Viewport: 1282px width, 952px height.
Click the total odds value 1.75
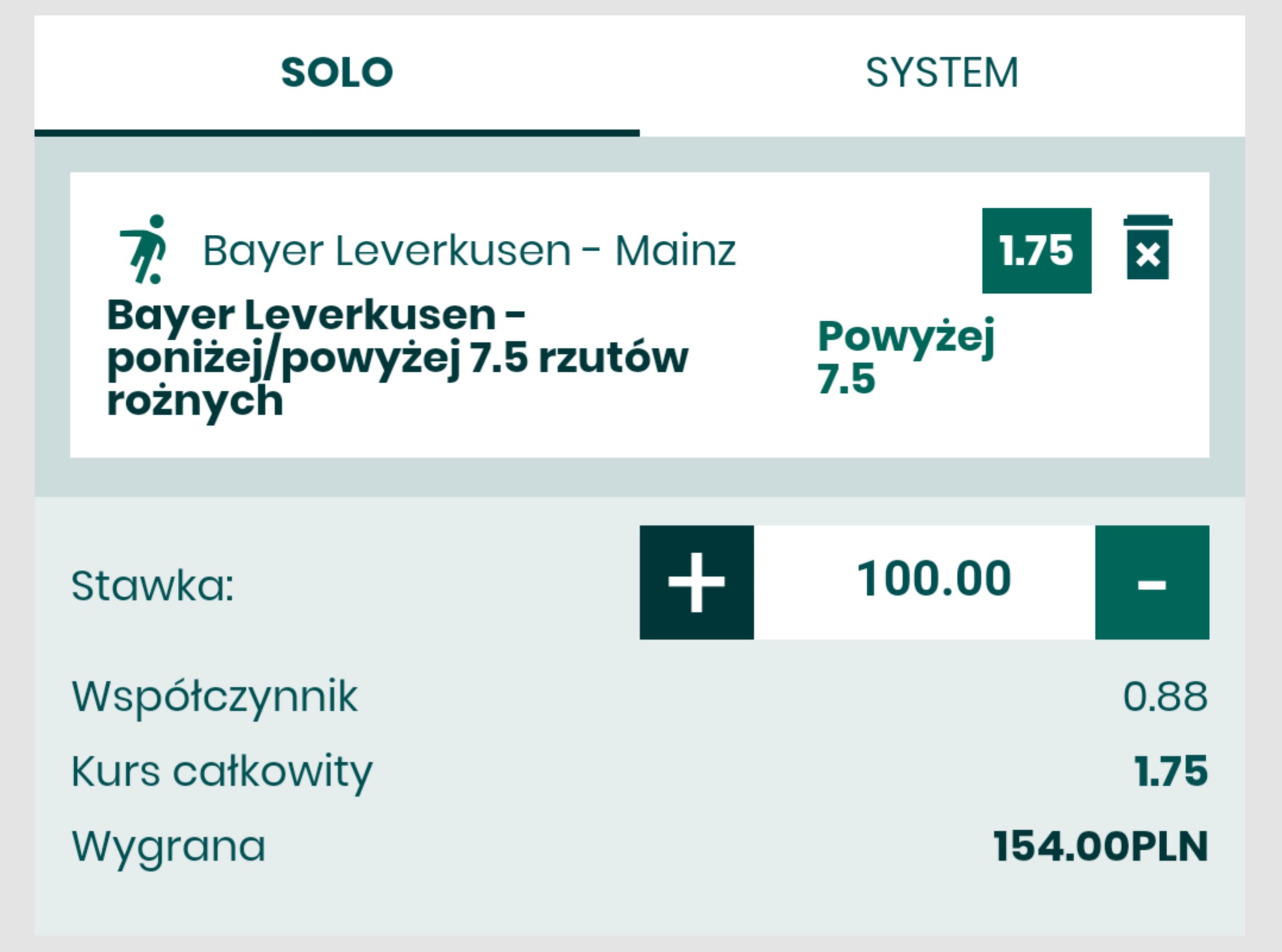[x=1170, y=771]
